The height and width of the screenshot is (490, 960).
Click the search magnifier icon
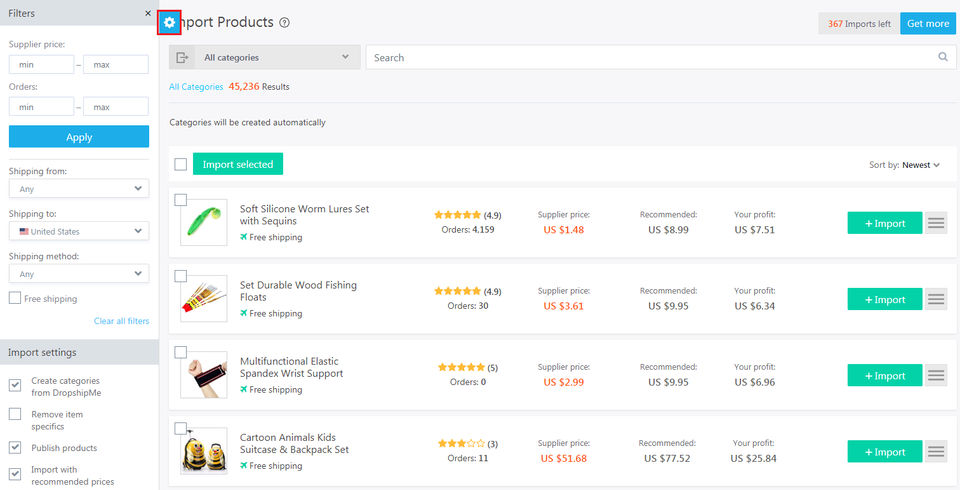click(942, 57)
